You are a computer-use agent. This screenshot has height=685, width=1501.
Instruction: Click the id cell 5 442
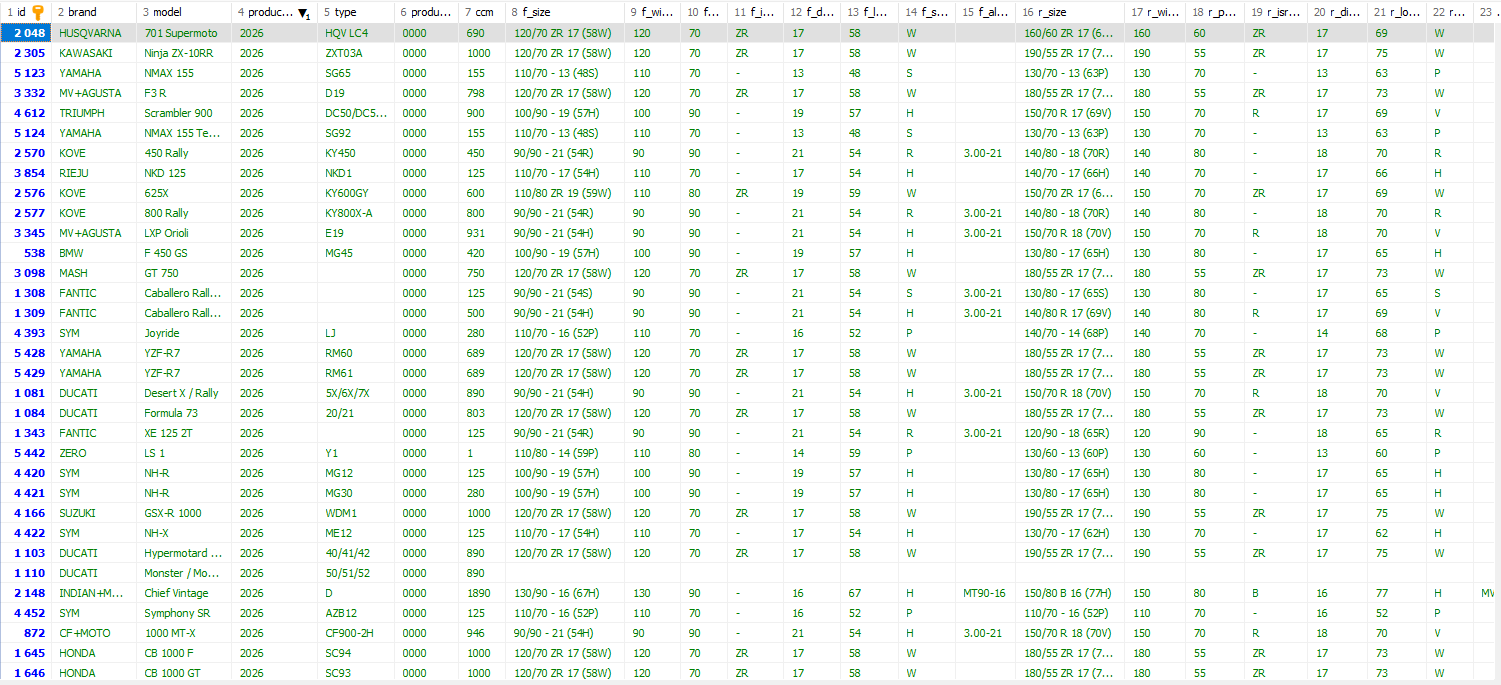26,453
